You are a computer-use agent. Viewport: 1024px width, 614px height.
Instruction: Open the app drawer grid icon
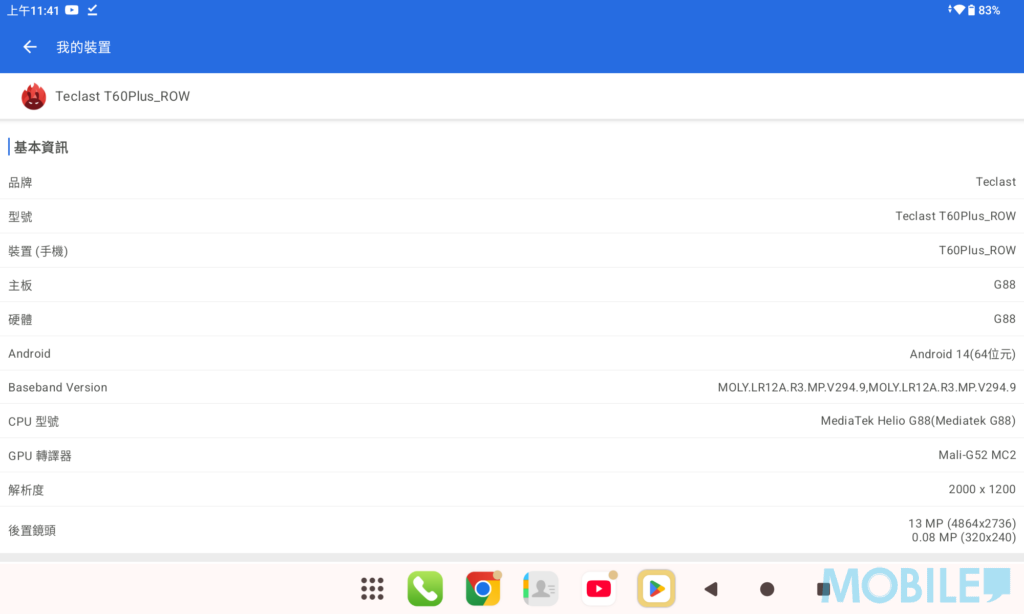click(x=372, y=589)
